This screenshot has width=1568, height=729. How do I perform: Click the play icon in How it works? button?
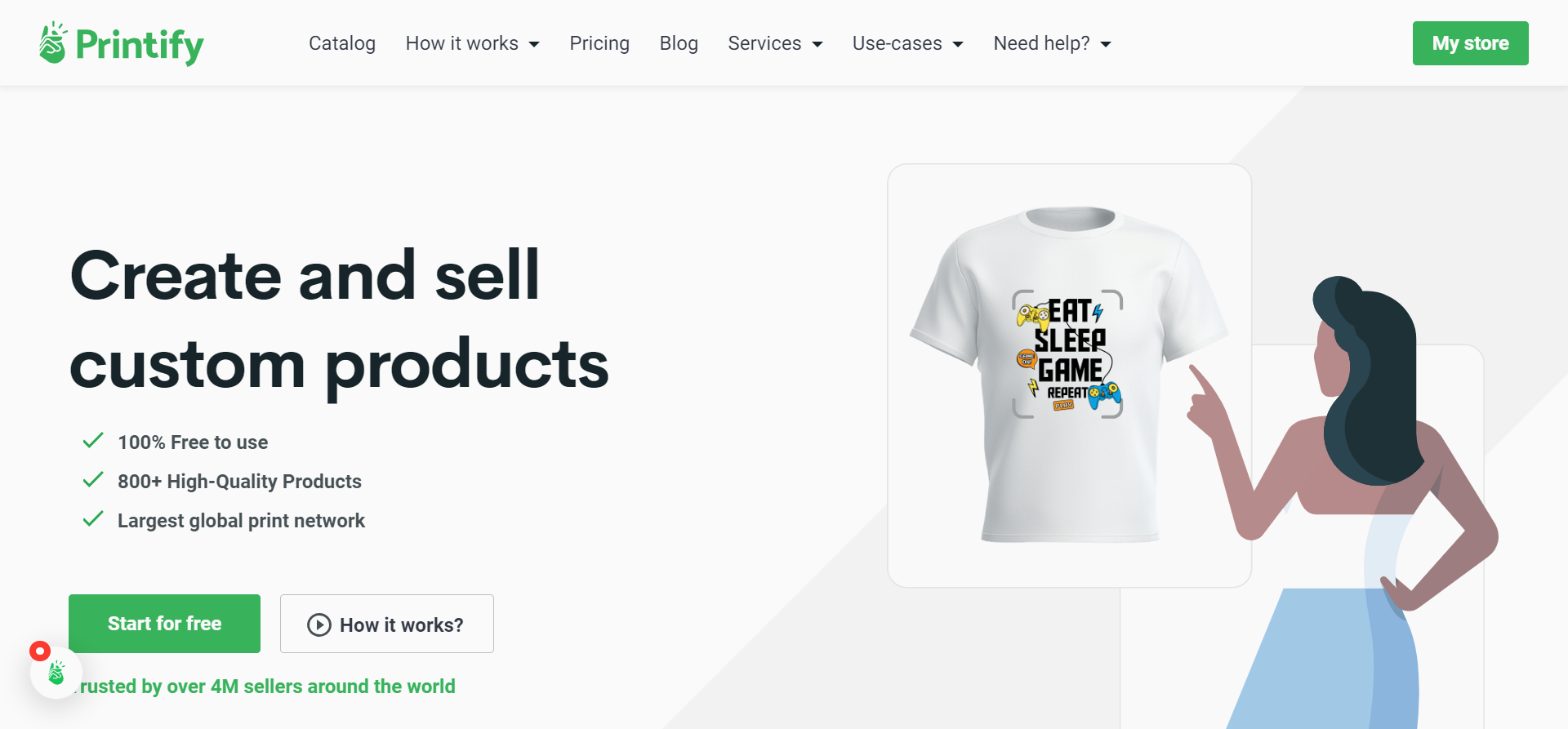[x=318, y=625]
